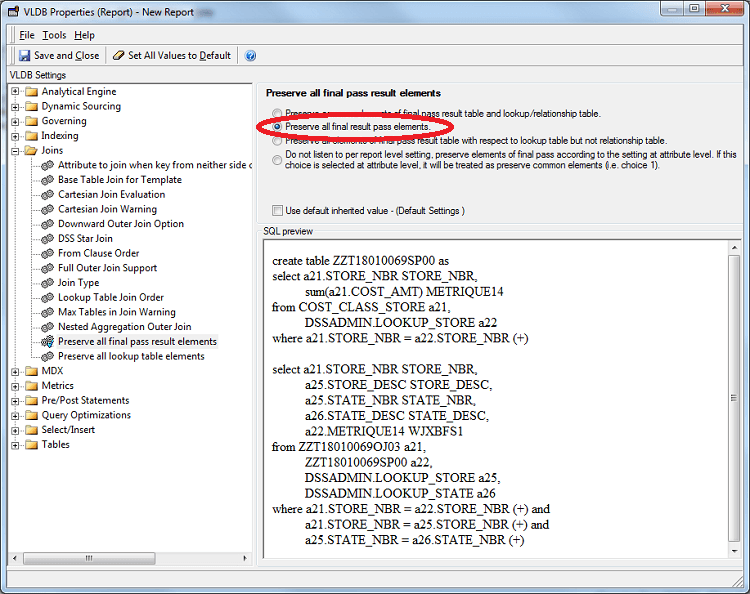Click the Save and Close disk icon
The width and height of the screenshot is (750, 594).
pos(24,56)
